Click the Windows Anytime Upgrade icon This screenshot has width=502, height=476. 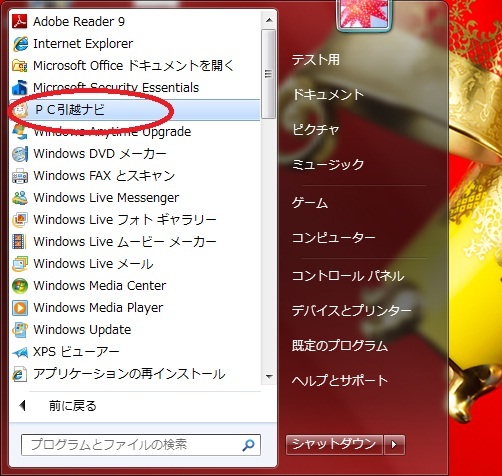tap(20, 132)
